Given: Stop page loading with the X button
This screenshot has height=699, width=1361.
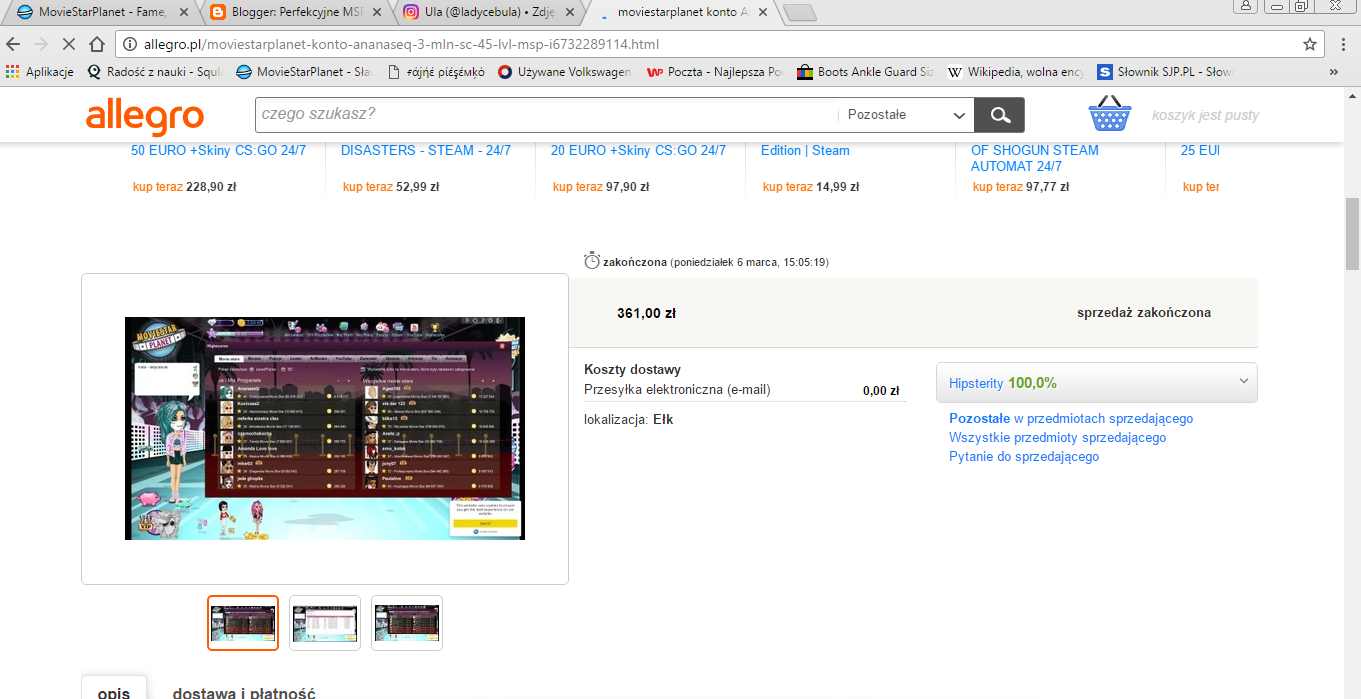Looking at the screenshot, I should pos(69,45).
